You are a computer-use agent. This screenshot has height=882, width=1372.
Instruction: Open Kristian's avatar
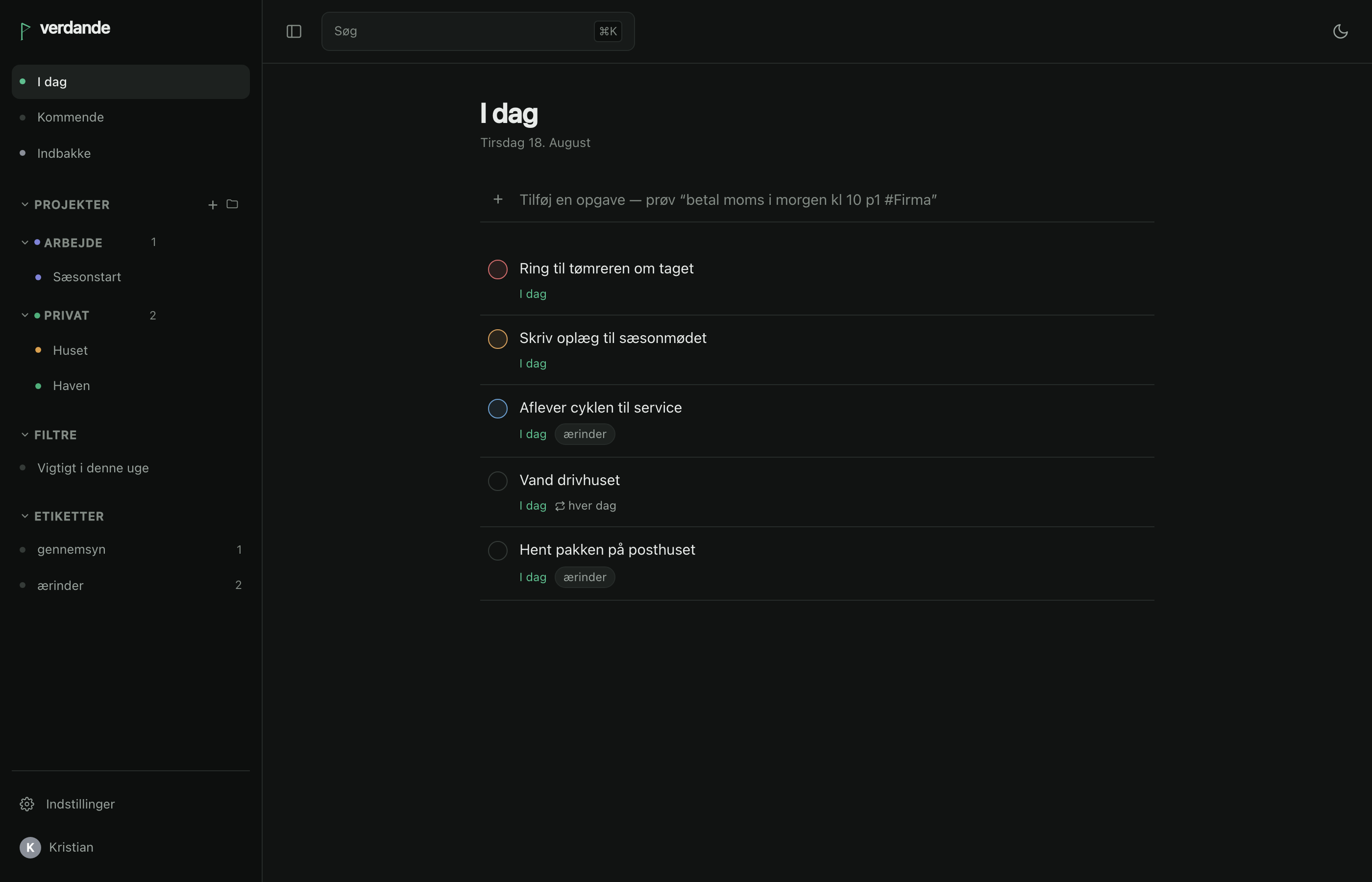pos(30,847)
